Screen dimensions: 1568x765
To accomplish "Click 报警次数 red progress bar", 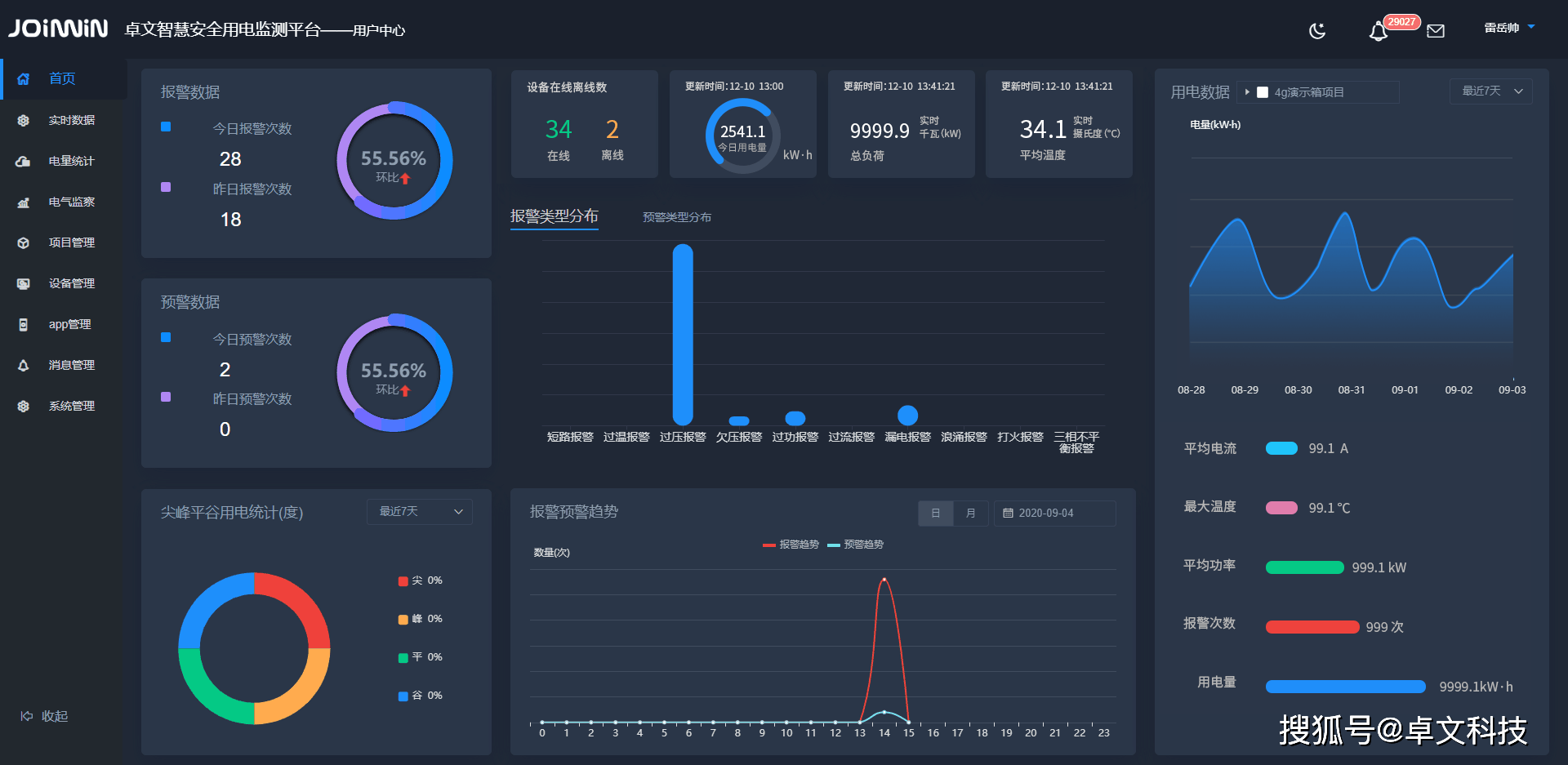I will click(1312, 627).
